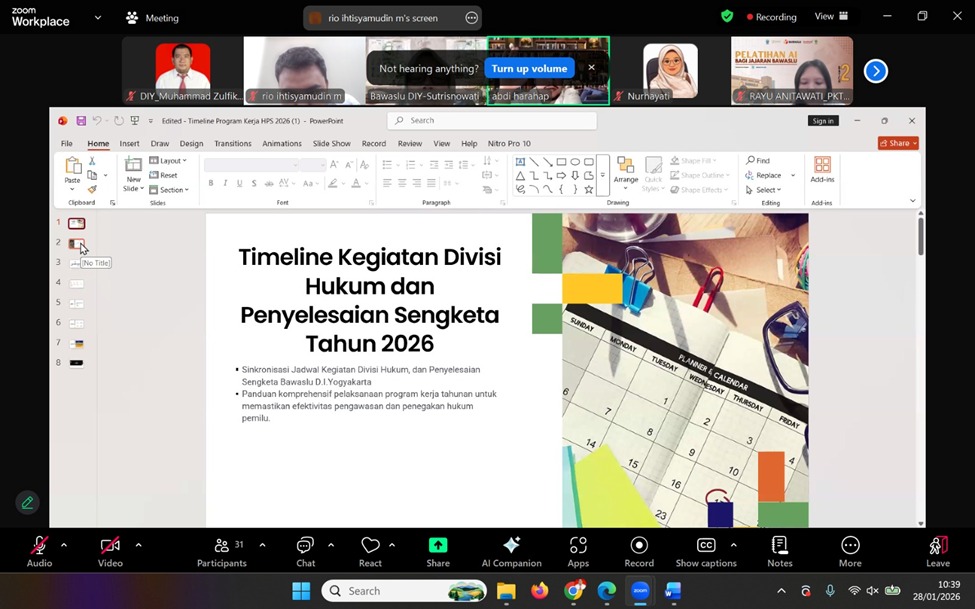Screen dimensions: 975x609
Task: Leave the meeting
Action: click(x=938, y=551)
